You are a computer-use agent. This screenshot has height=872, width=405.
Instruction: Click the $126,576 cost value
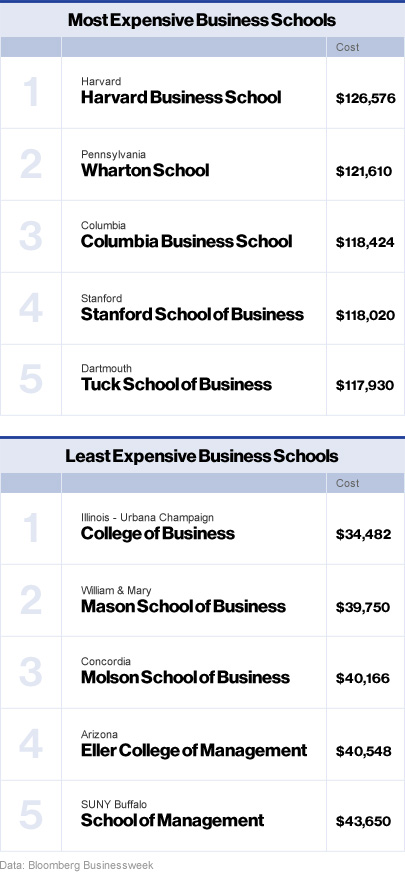click(x=366, y=99)
